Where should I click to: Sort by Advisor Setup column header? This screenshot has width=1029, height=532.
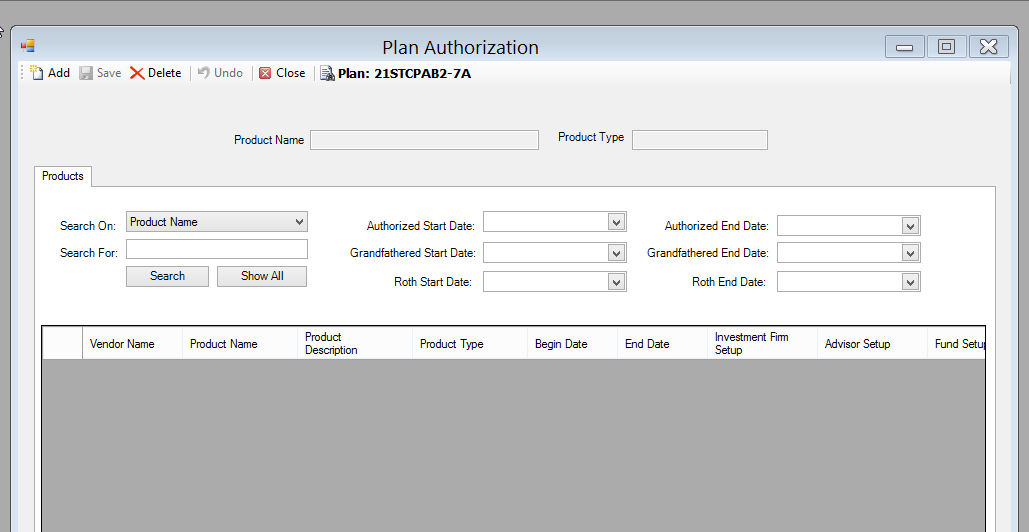click(x=872, y=344)
